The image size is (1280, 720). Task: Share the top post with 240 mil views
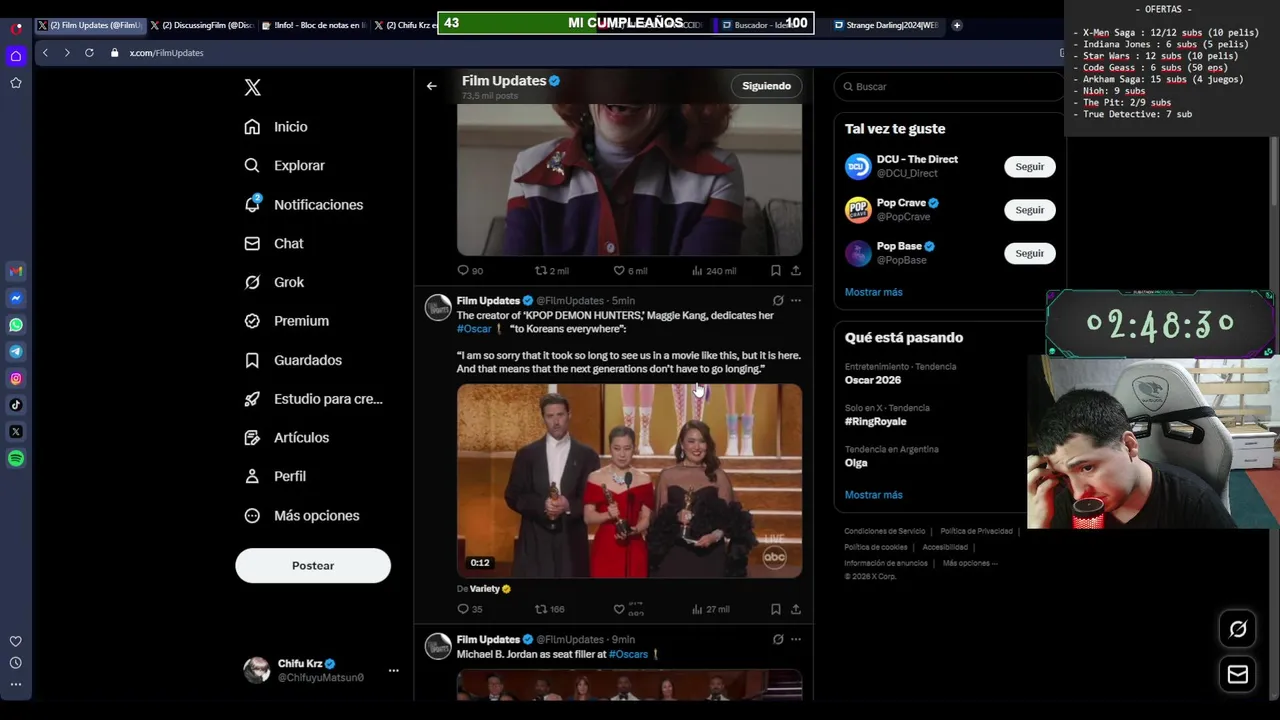tap(796, 271)
